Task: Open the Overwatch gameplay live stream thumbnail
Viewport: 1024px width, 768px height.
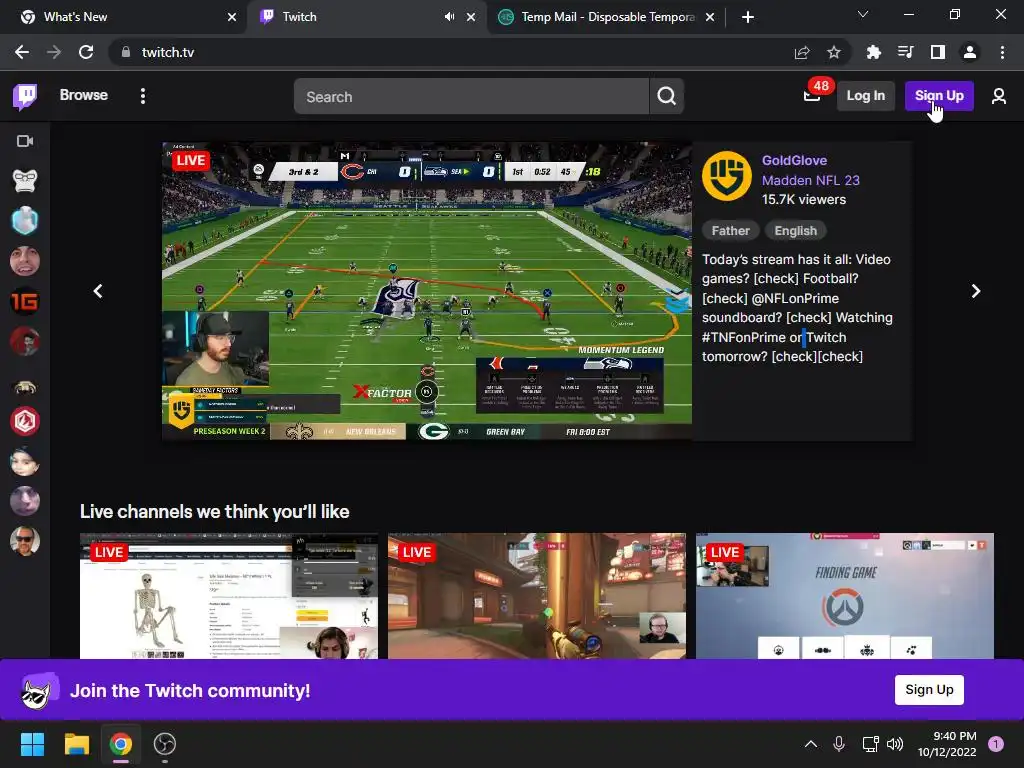Action: (537, 596)
